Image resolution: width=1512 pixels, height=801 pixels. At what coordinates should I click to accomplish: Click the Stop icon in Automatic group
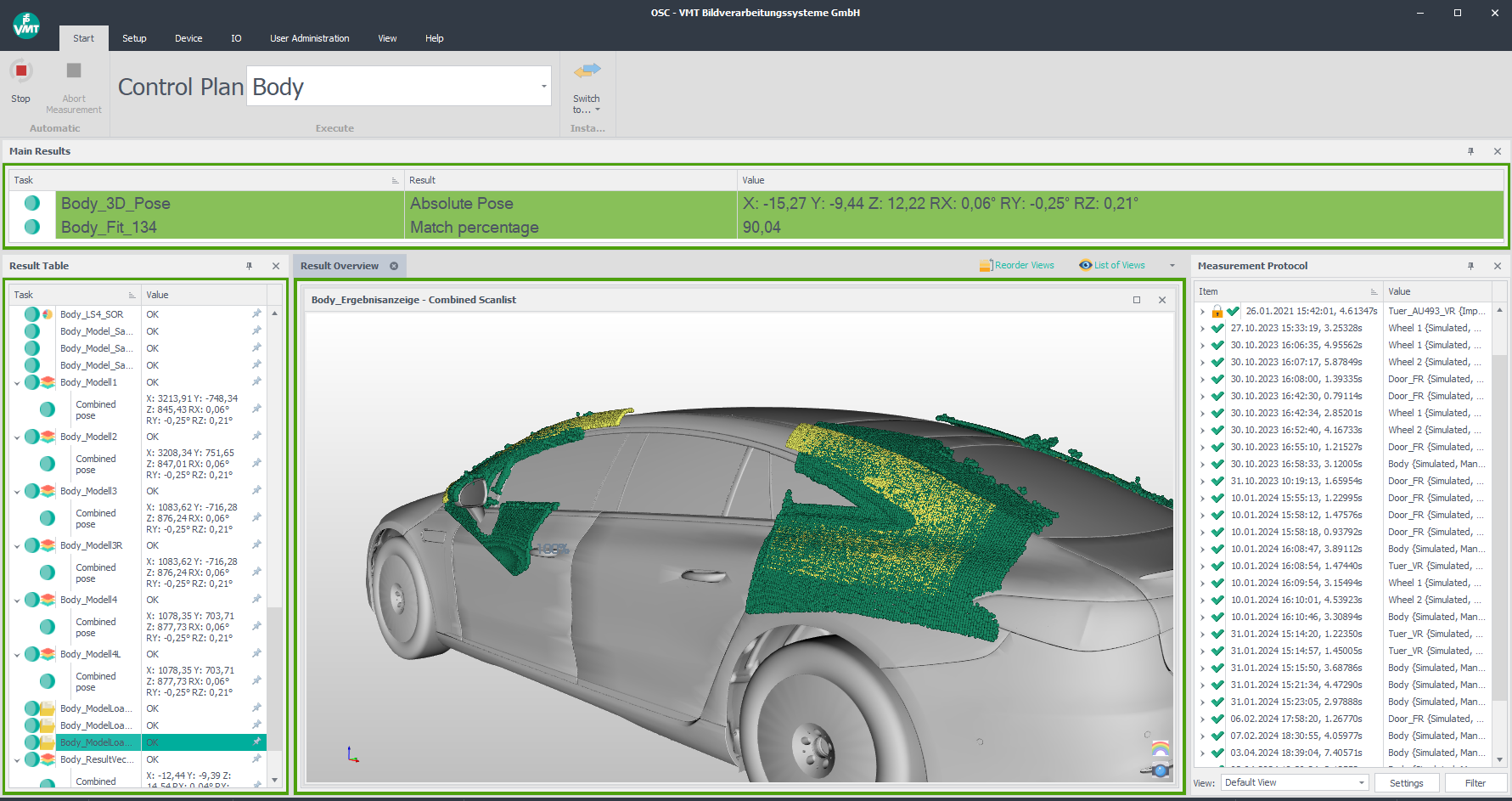tap(20, 72)
